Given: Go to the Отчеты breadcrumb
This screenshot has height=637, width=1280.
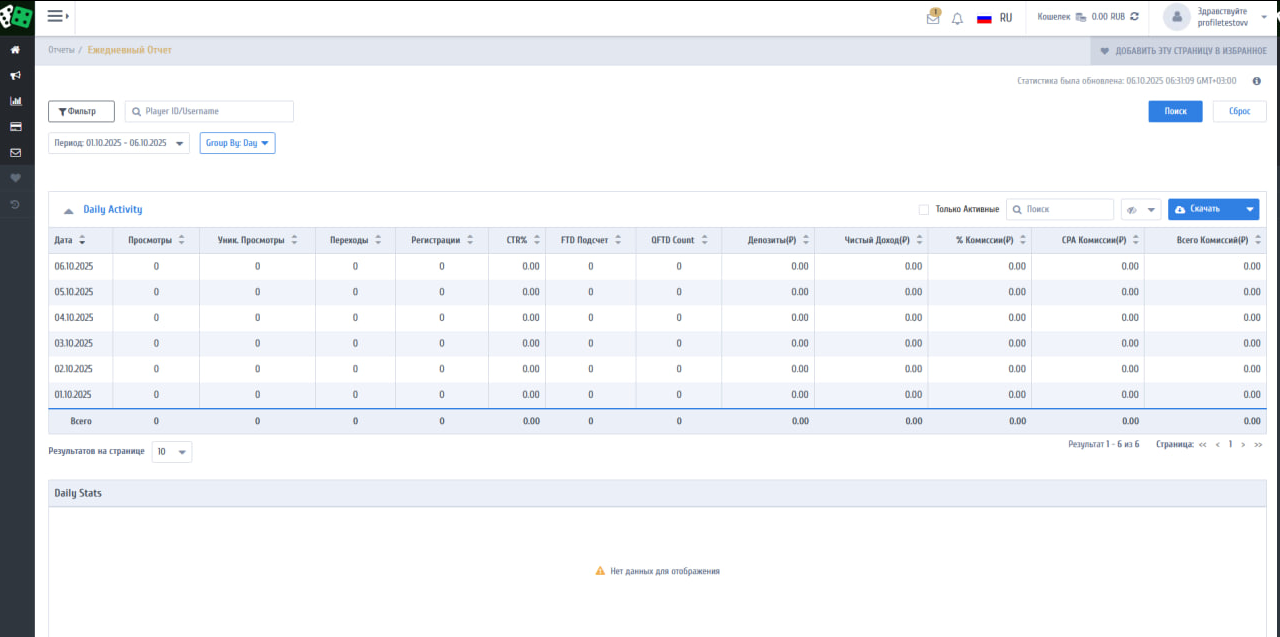Looking at the screenshot, I should [x=61, y=50].
